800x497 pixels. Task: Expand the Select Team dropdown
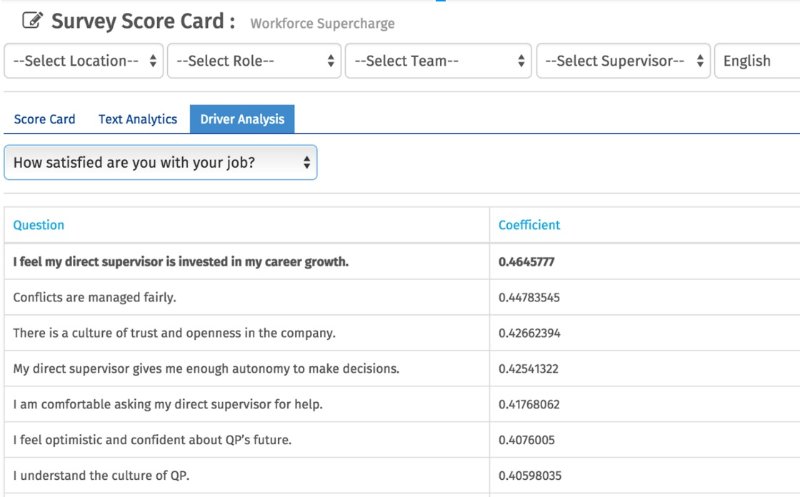pyautogui.click(x=438, y=61)
